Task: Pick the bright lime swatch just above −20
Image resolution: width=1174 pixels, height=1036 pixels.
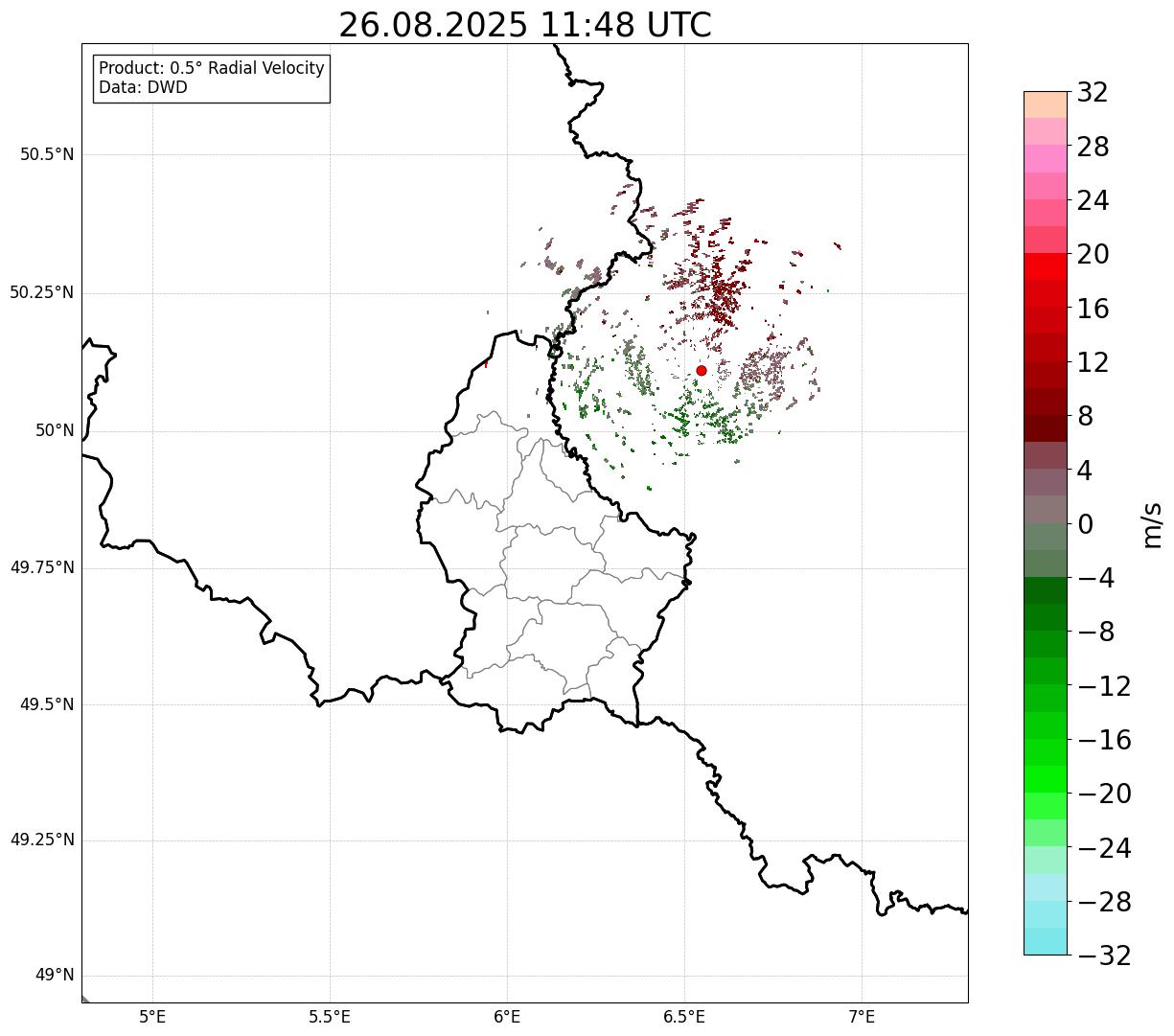Action: pyautogui.click(x=1045, y=779)
